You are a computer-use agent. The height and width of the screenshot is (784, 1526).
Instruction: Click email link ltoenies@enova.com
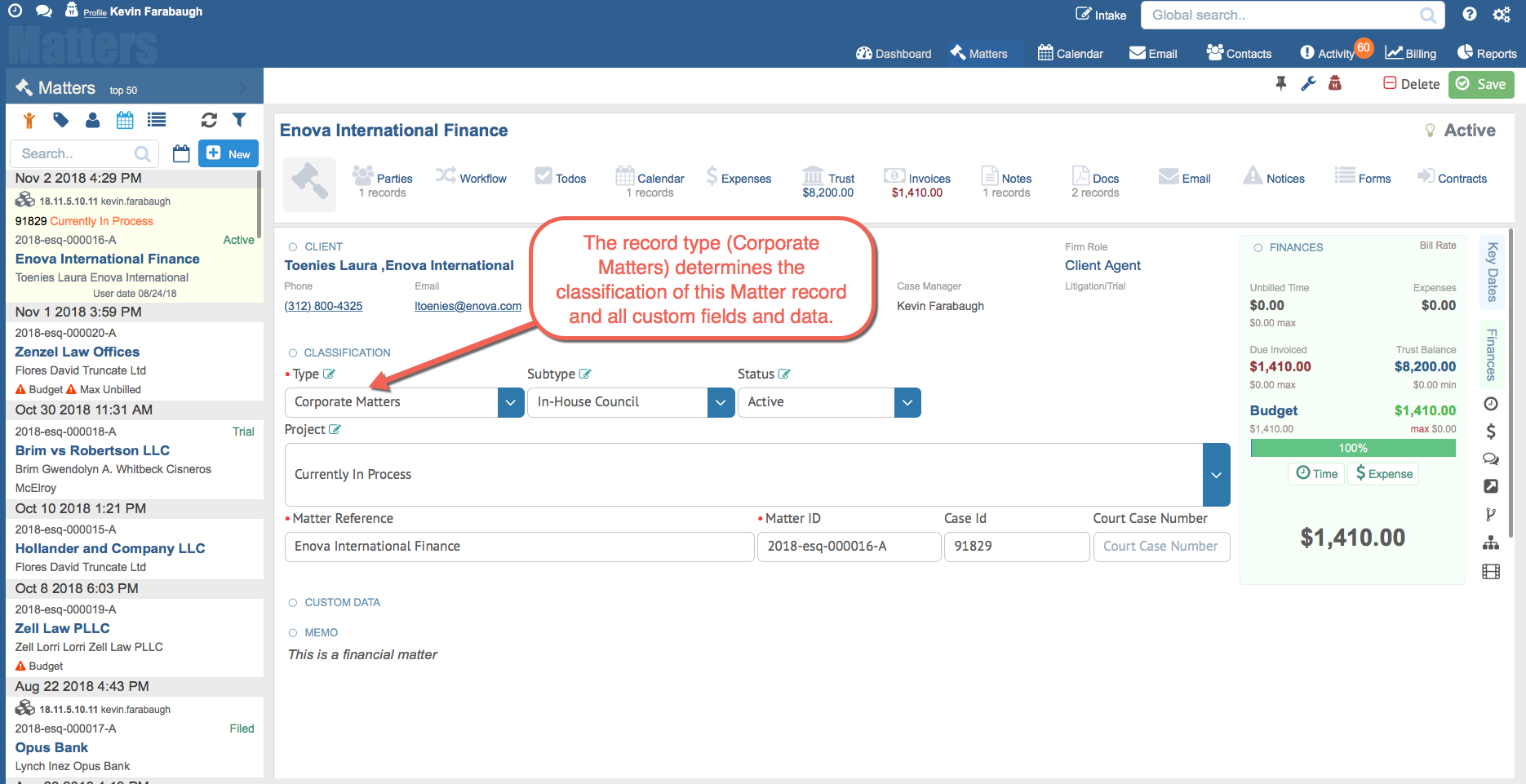468,306
